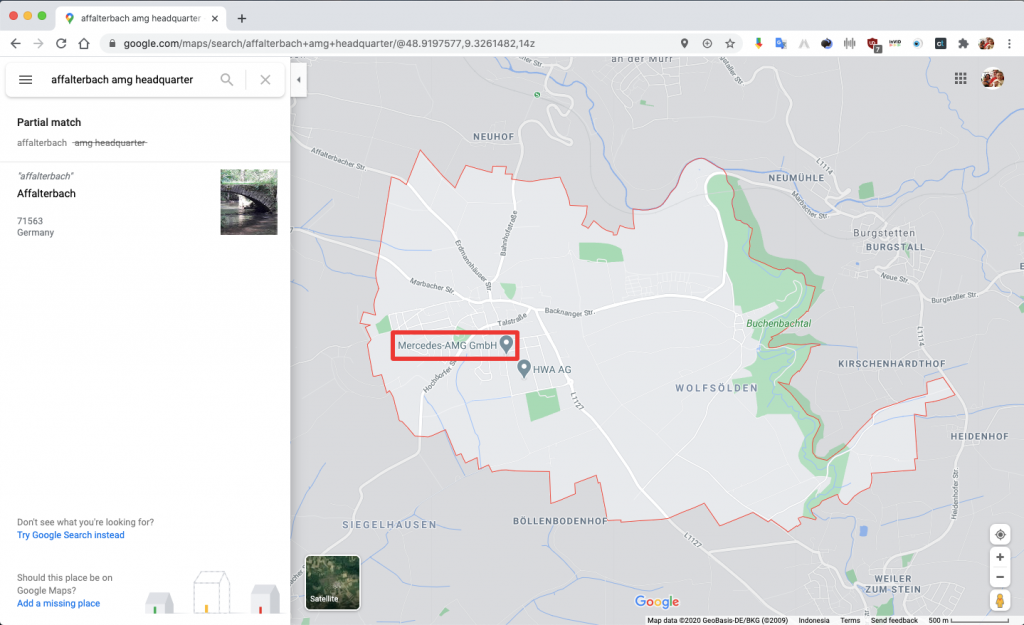Click the Terms link in map footer
This screenshot has width=1024, height=625.
[x=850, y=620]
